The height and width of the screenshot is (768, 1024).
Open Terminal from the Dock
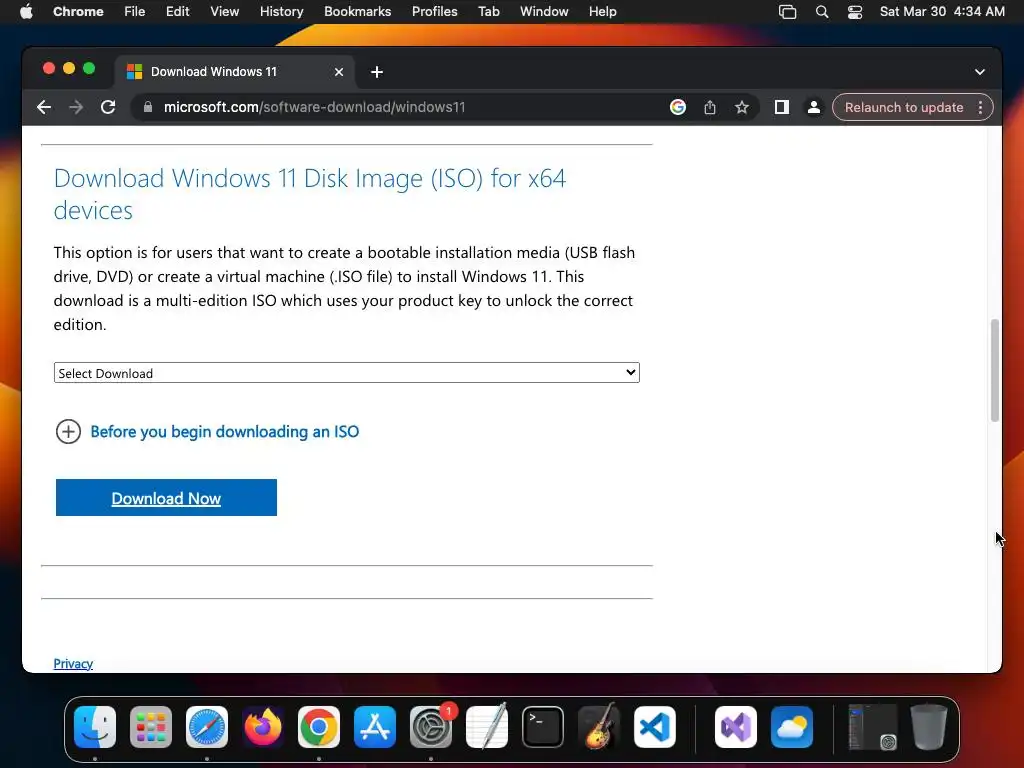543,727
